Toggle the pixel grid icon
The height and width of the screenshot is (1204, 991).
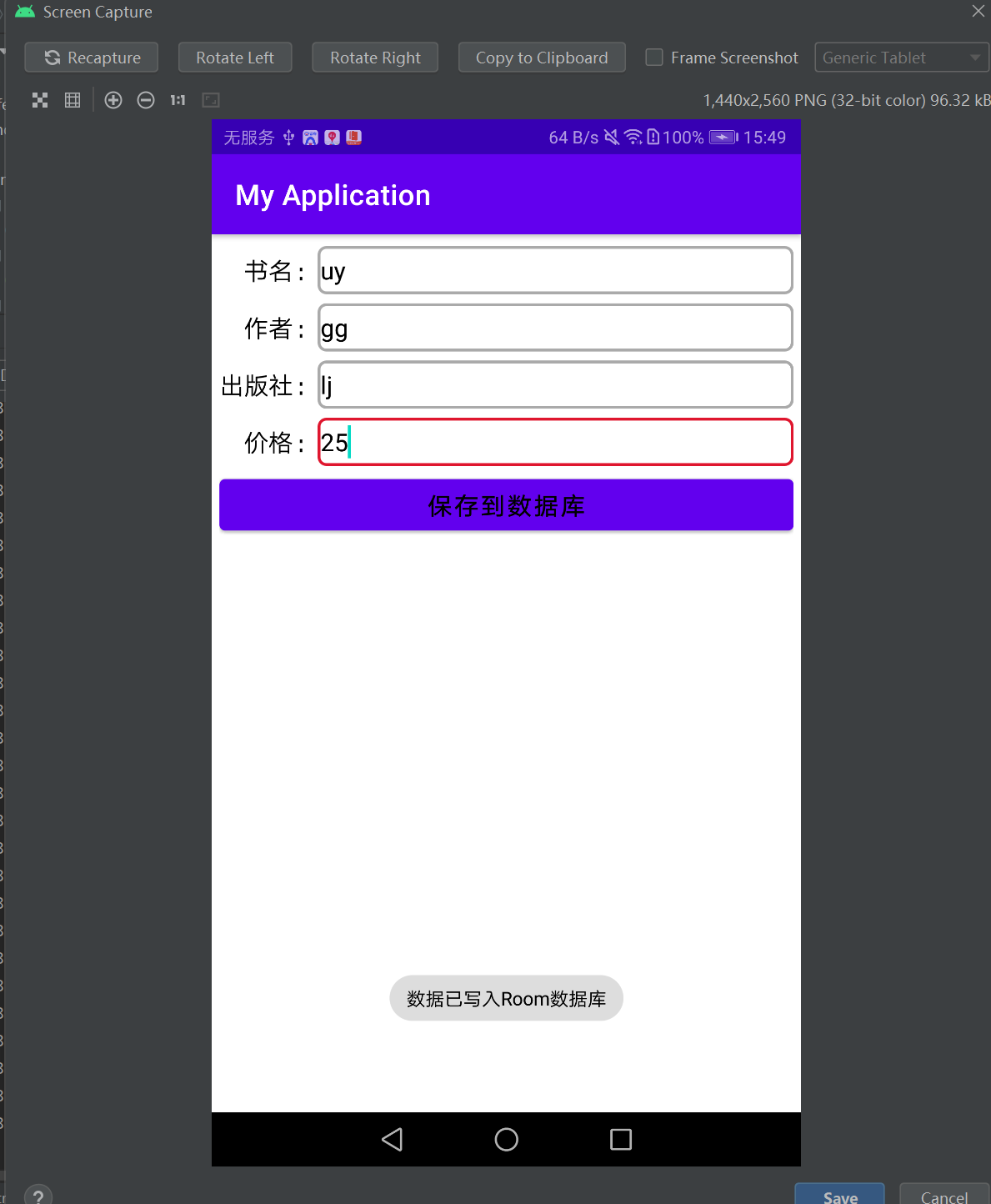(x=73, y=100)
